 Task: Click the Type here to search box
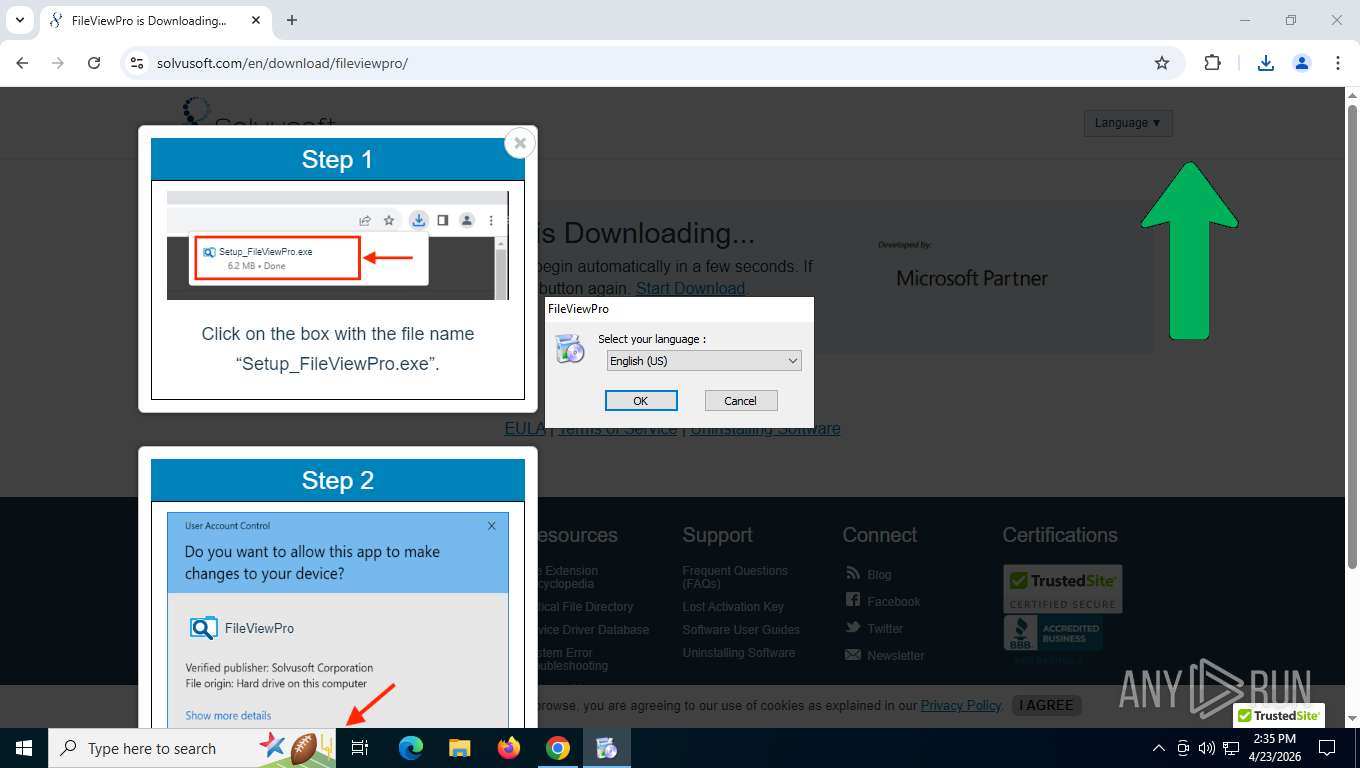(192, 748)
